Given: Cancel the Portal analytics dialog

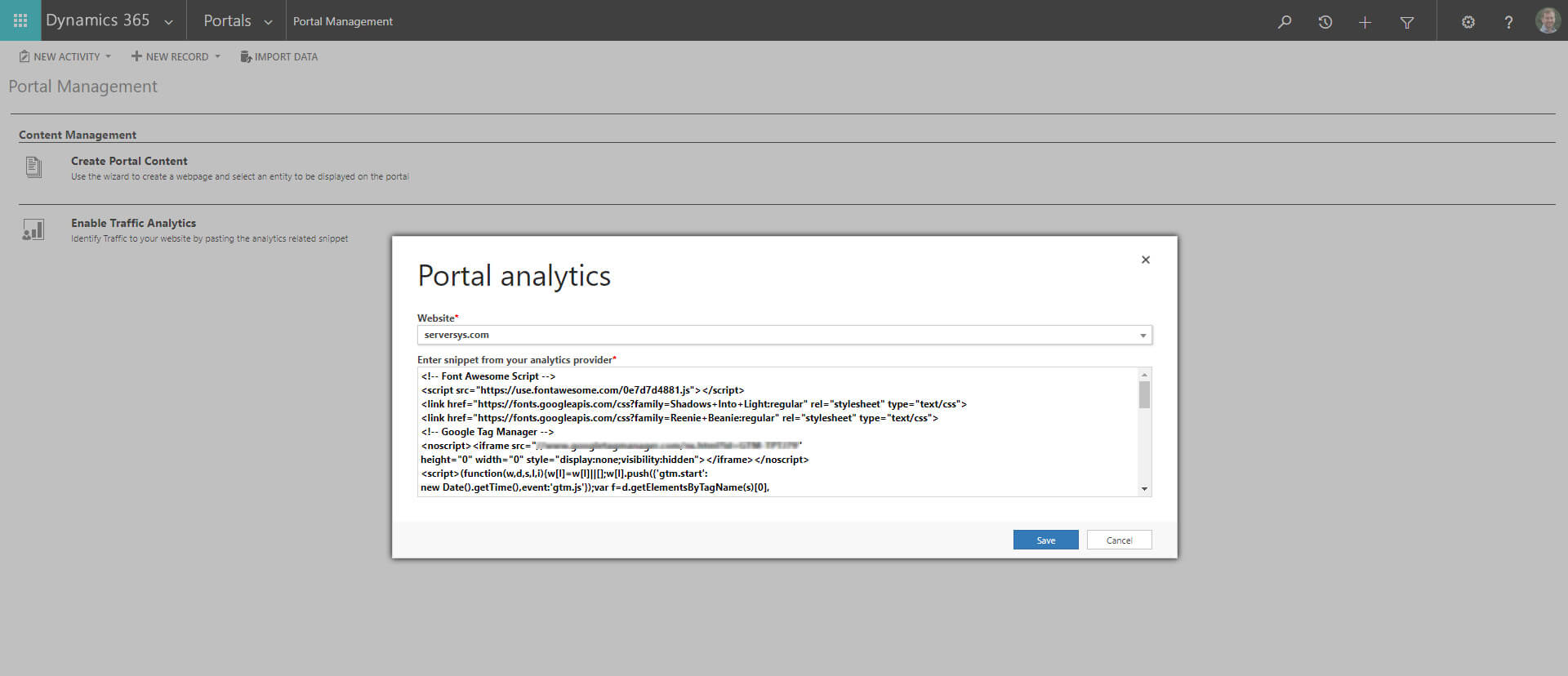Looking at the screenshot, I should (x=1119, y=540).
